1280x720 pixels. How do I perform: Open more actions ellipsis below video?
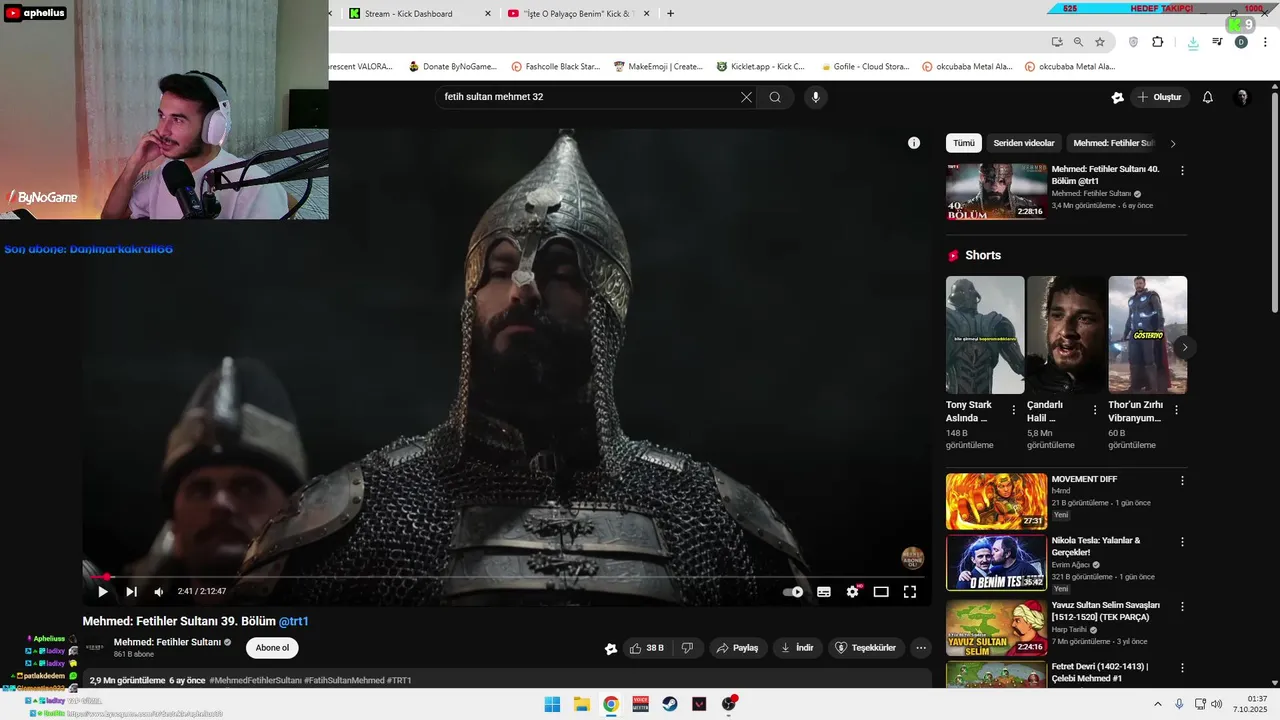point(921,648)
